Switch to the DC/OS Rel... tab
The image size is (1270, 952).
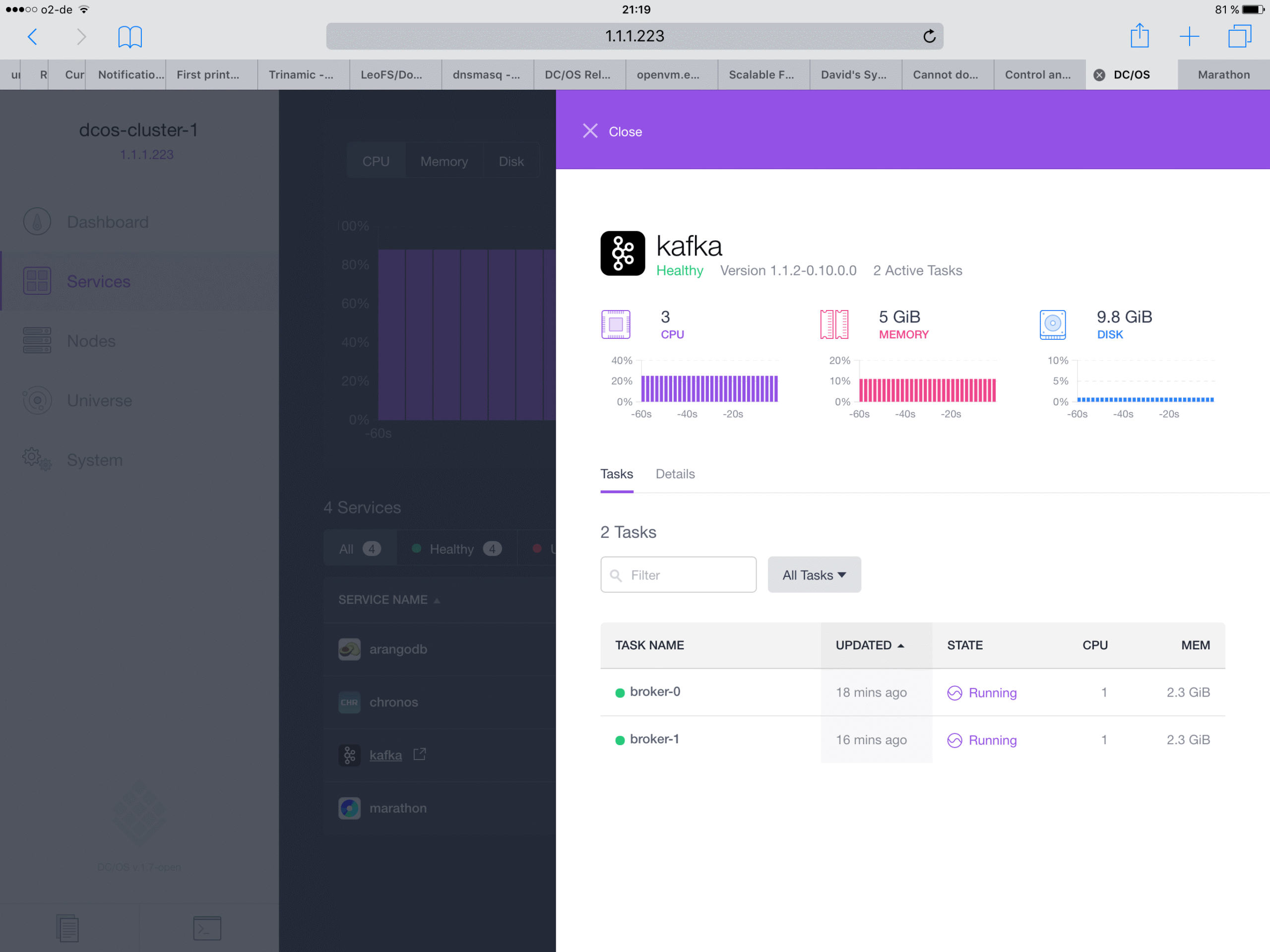[x=579, y=74]
